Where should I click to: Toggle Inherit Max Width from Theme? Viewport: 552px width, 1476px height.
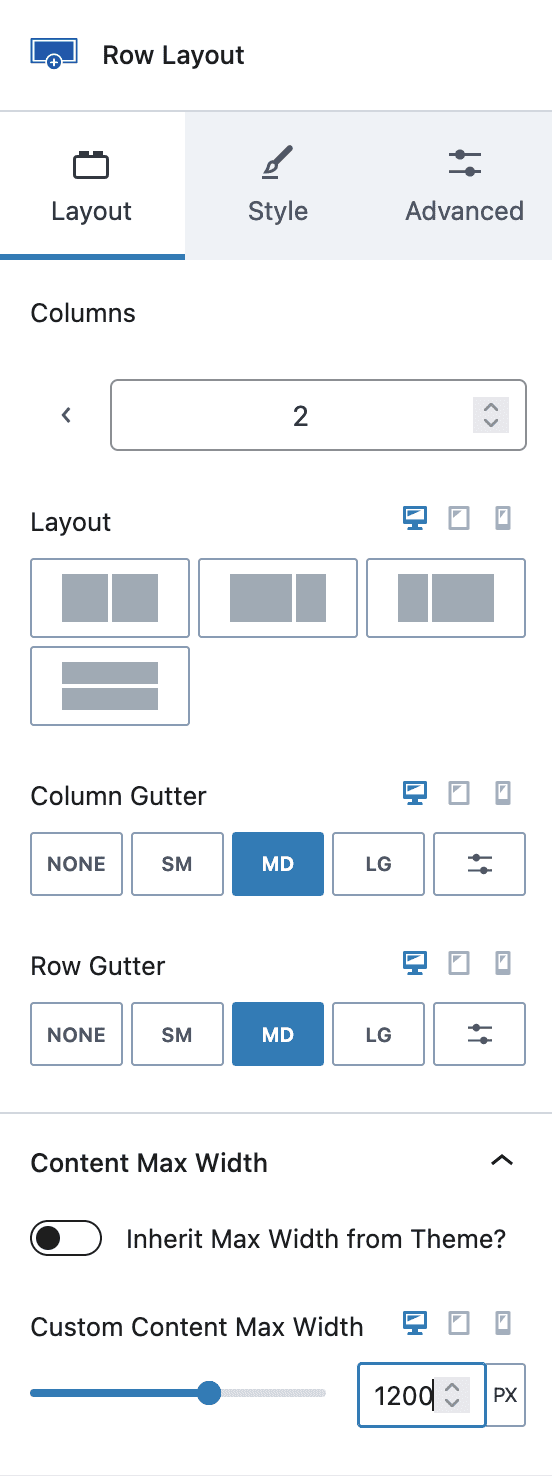coord(67,1239)
